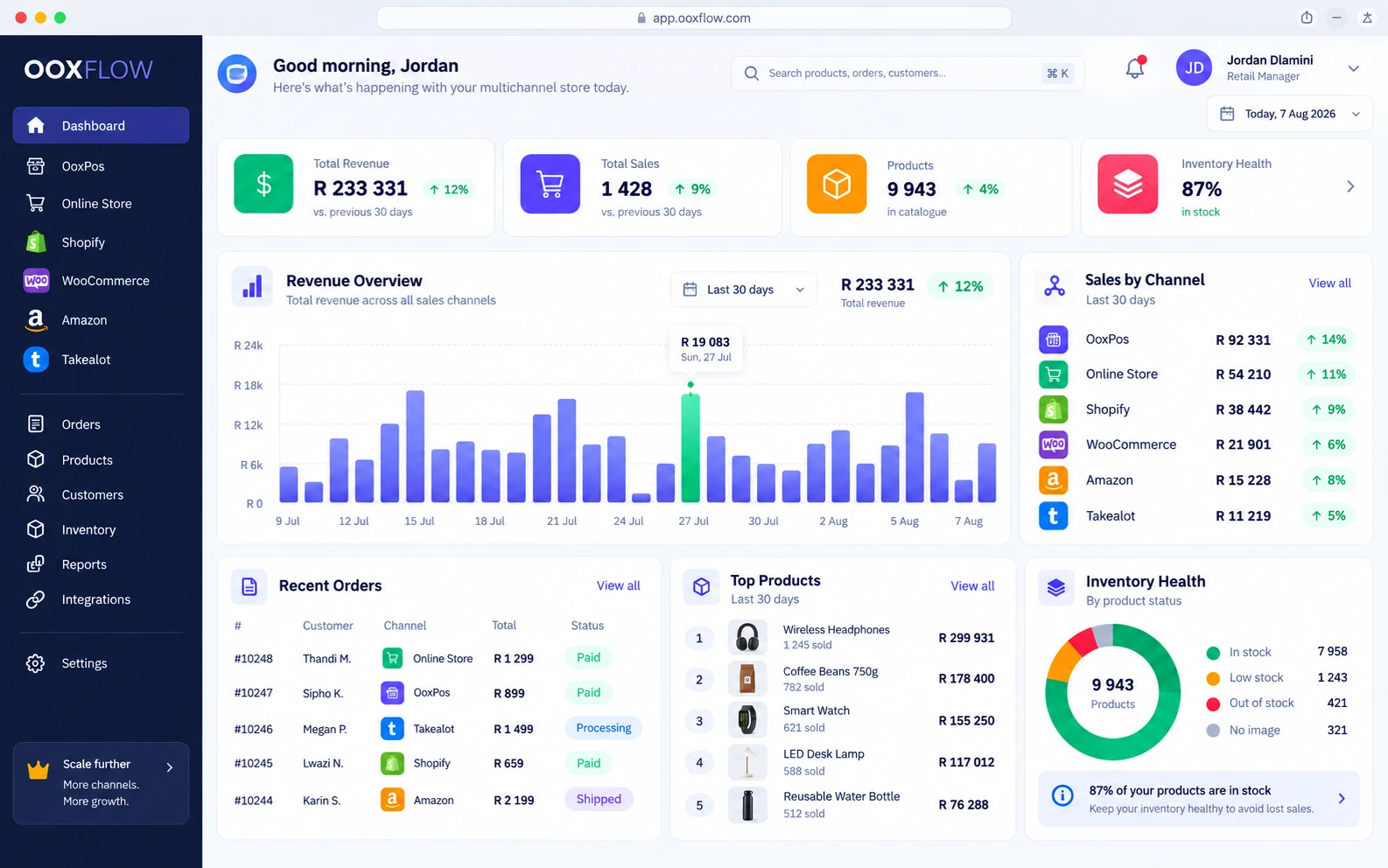Click the browser address bar app.ooxflow.com

click(x=694, y=17)
